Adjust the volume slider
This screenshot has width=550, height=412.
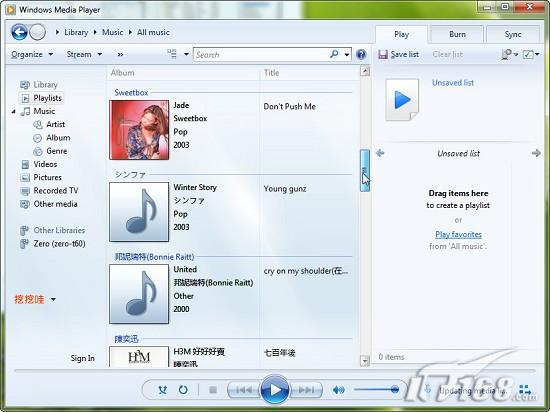tap(376, 389)
